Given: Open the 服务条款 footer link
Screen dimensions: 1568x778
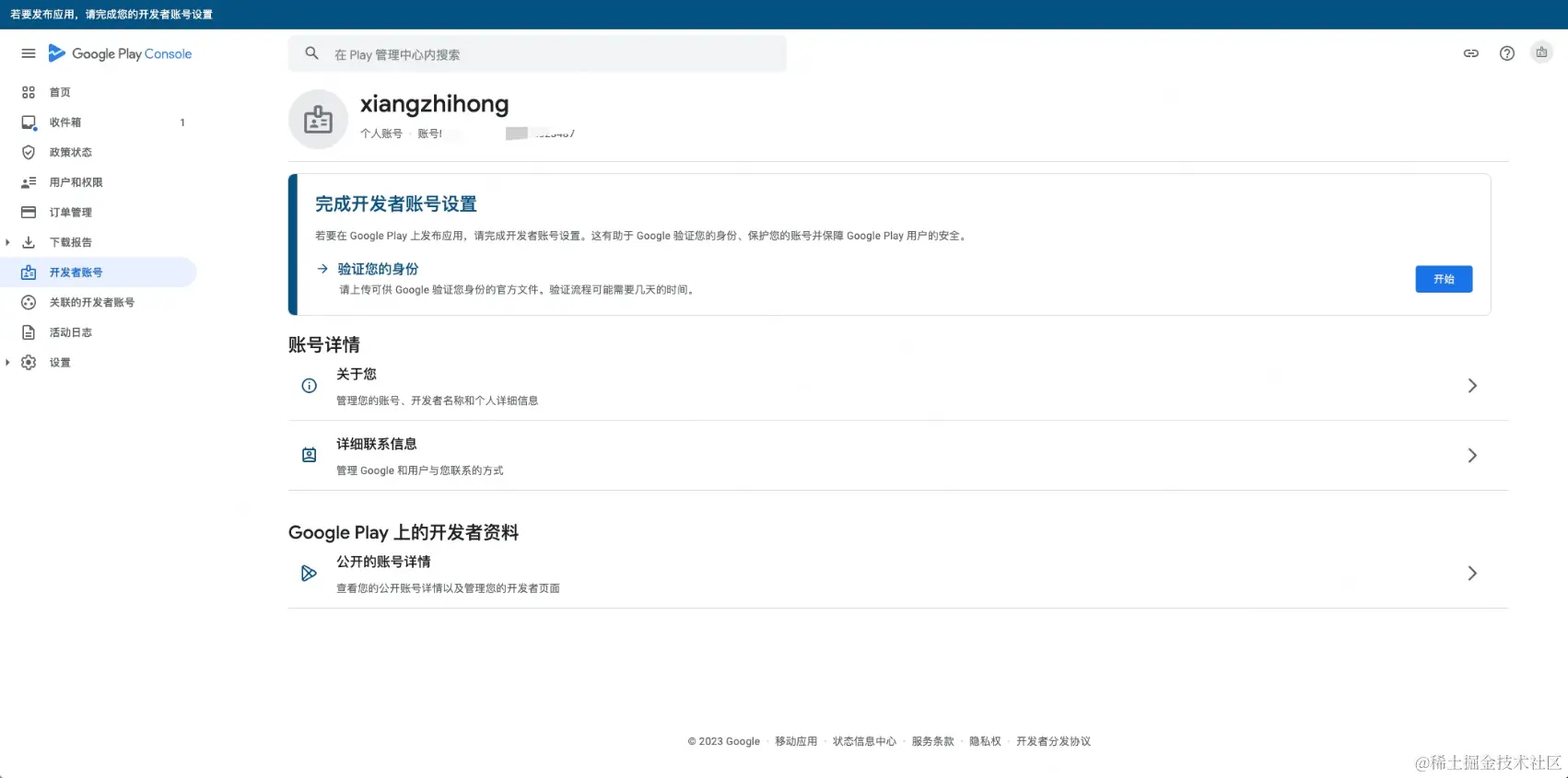Looking at the screenshot, I should (x=932, y=741).
